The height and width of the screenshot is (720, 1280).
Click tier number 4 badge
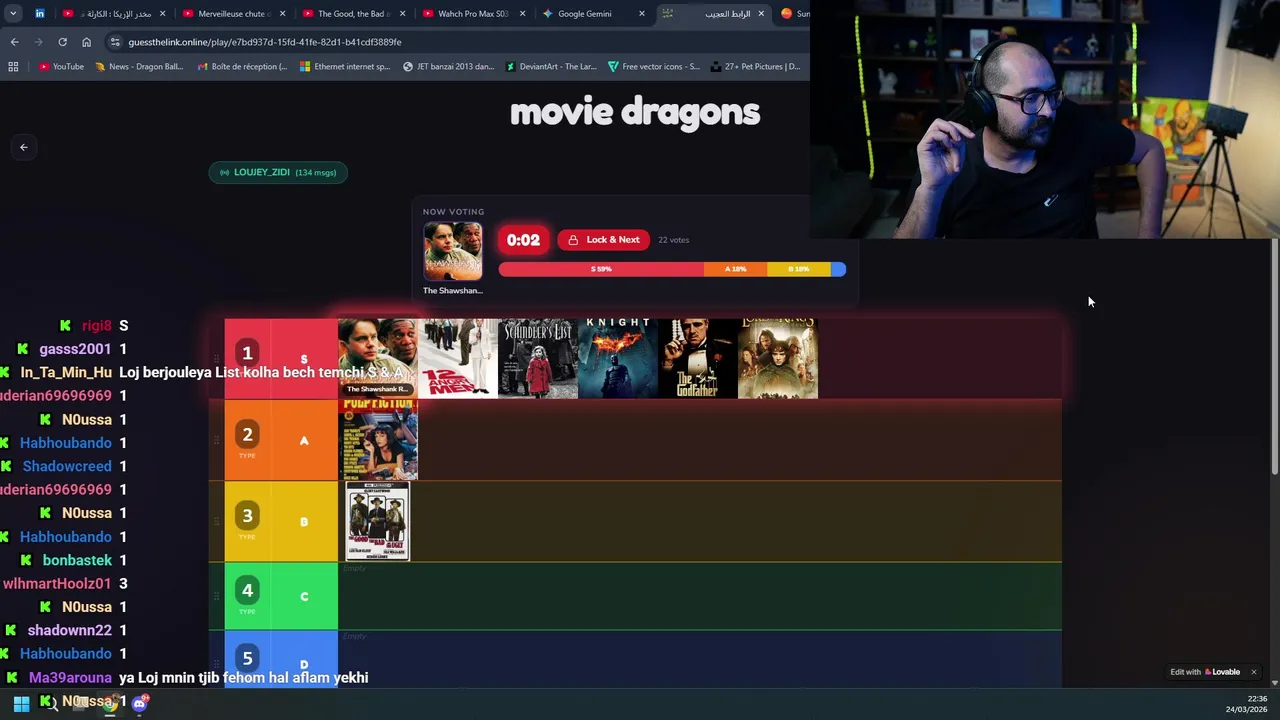point(247,590)
